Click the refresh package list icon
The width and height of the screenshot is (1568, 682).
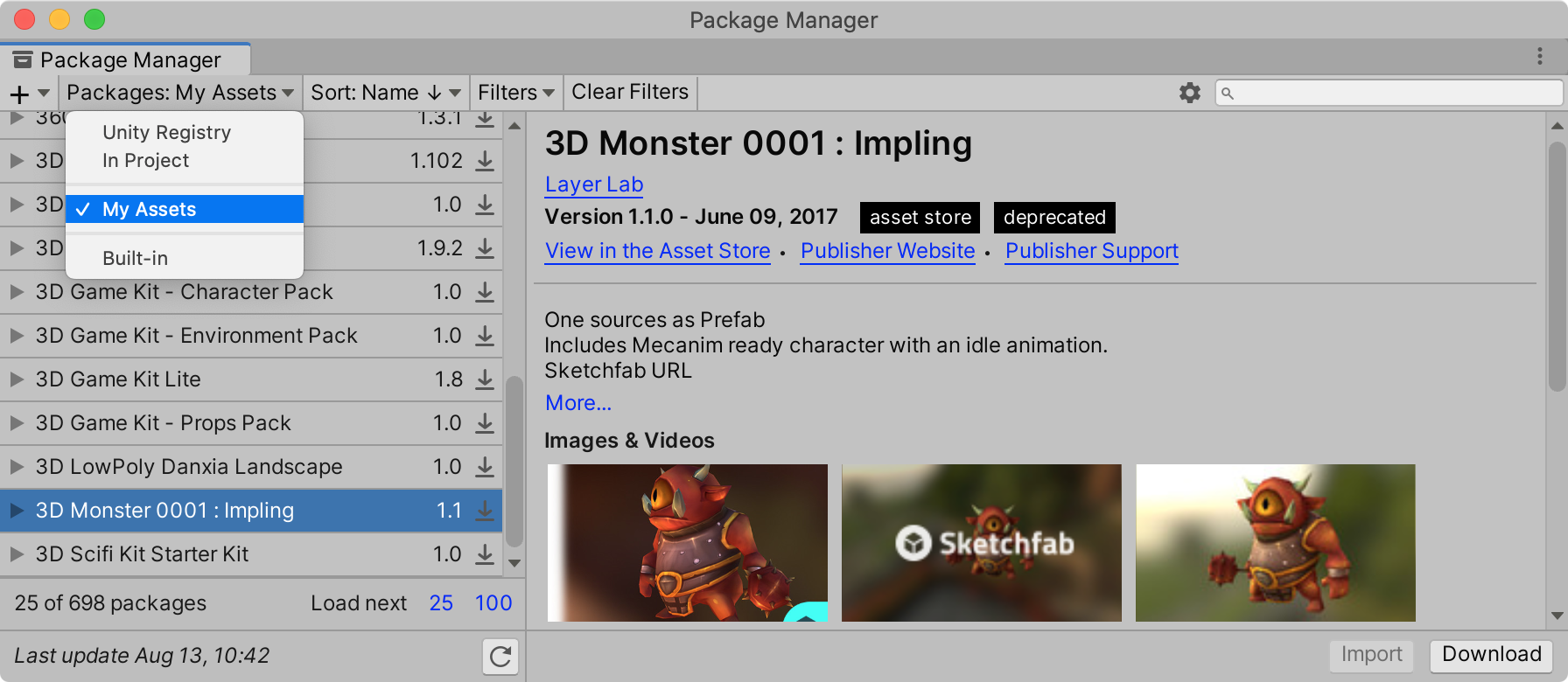500,657
